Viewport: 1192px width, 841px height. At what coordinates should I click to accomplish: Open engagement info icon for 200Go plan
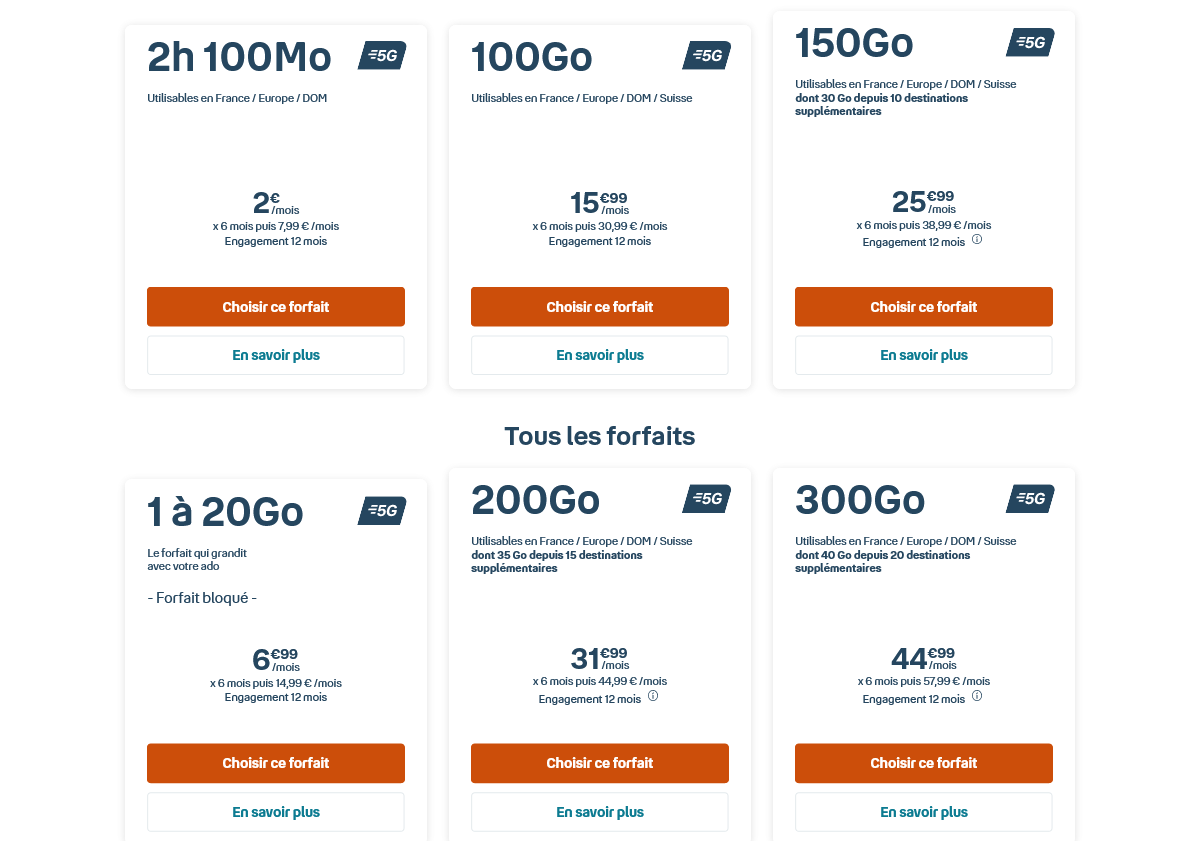coord(653,696)
